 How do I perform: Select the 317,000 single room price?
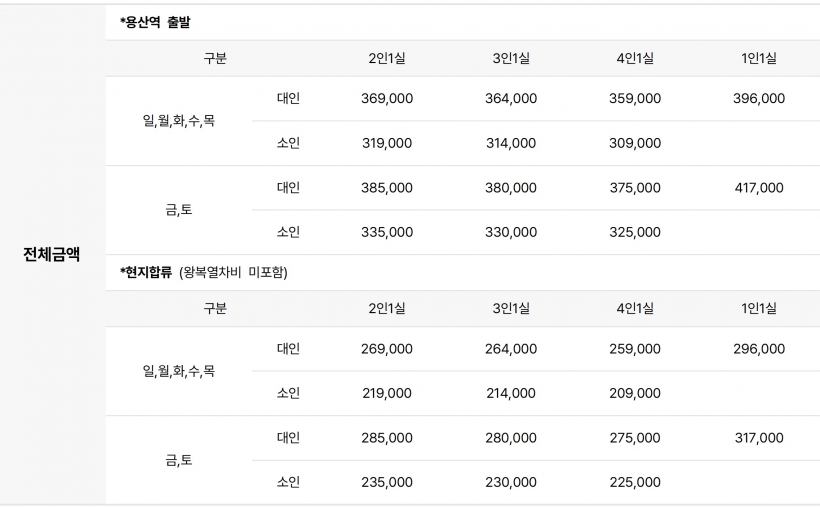click(758, 438)
